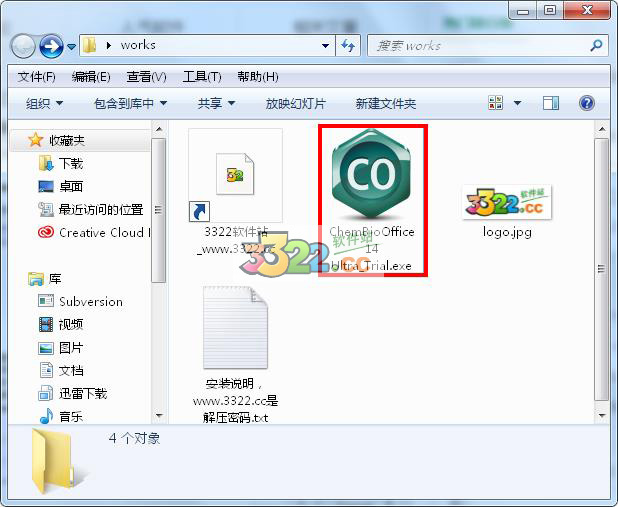This screenshot has height=507, width=618.
Task: Open the recent pages dropdown arrow
Action: [x=71, y=47]
